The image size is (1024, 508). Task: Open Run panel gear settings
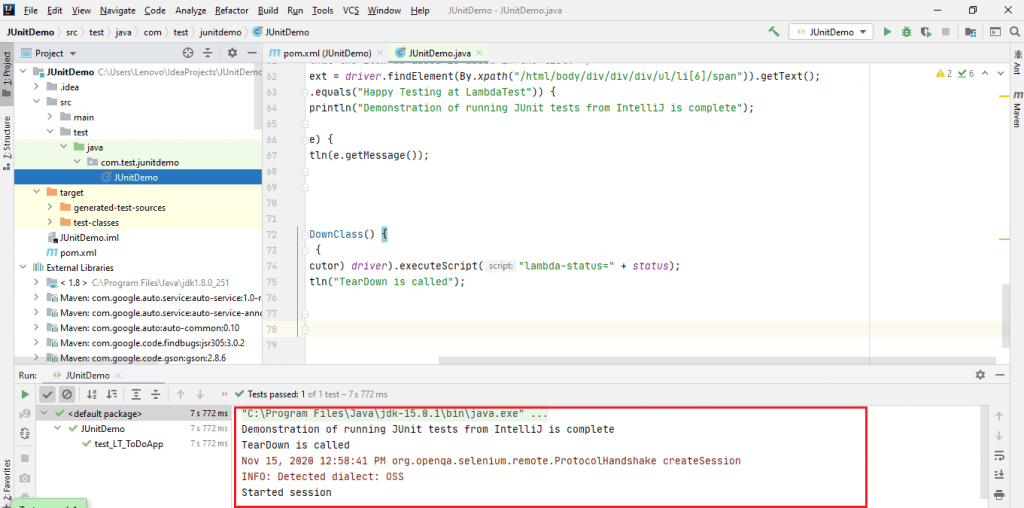pos(980,375)
